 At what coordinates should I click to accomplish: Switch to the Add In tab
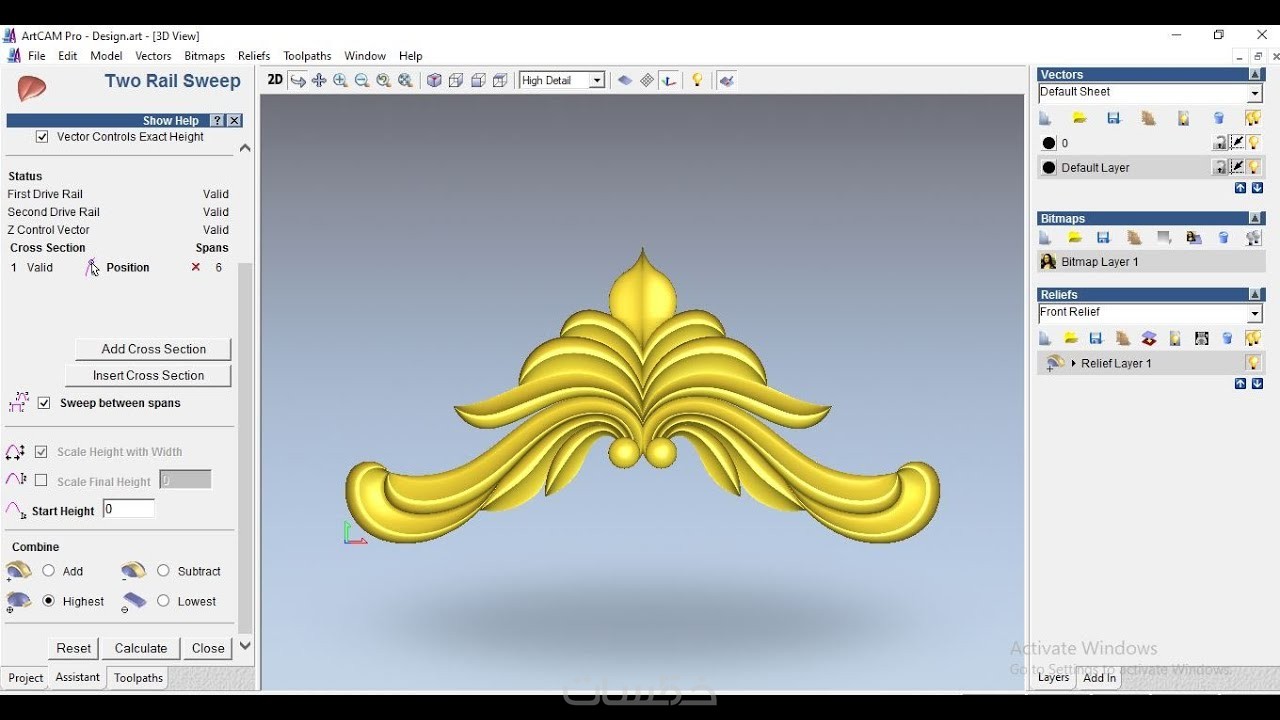pyautogui.click(x=1099, y=678)
